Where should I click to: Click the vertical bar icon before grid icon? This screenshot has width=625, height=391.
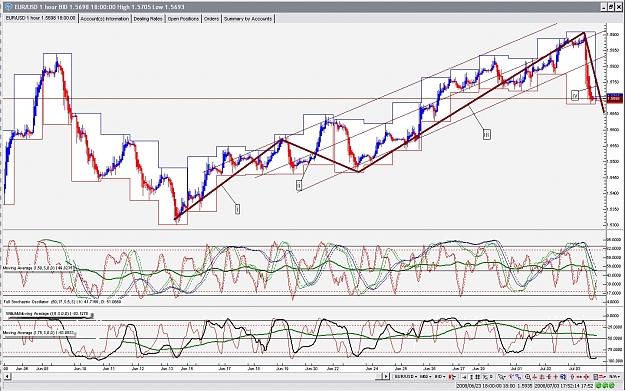(x=471, y=377)
